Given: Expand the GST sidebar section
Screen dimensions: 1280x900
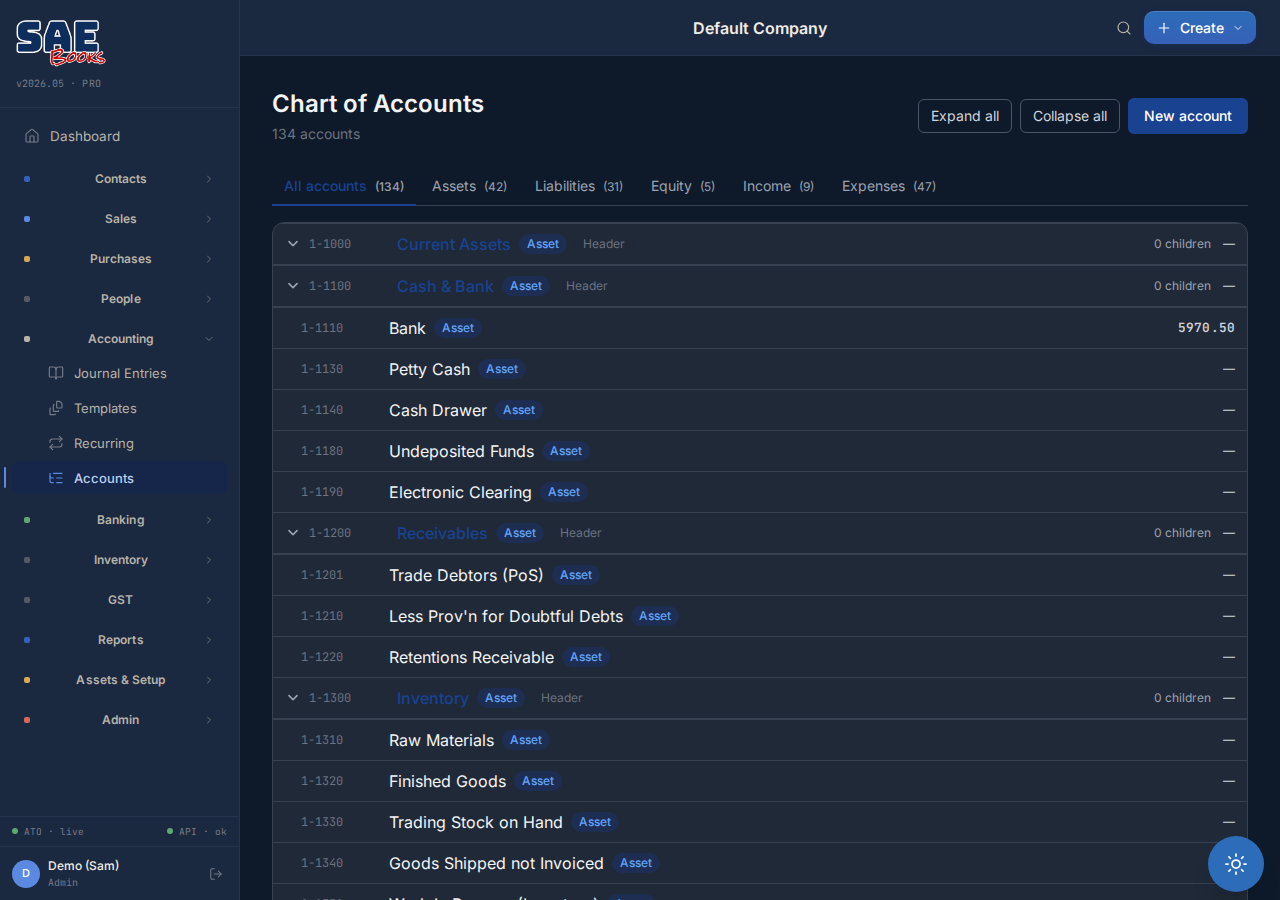Looking at the screenshot, I should (120, 600).
